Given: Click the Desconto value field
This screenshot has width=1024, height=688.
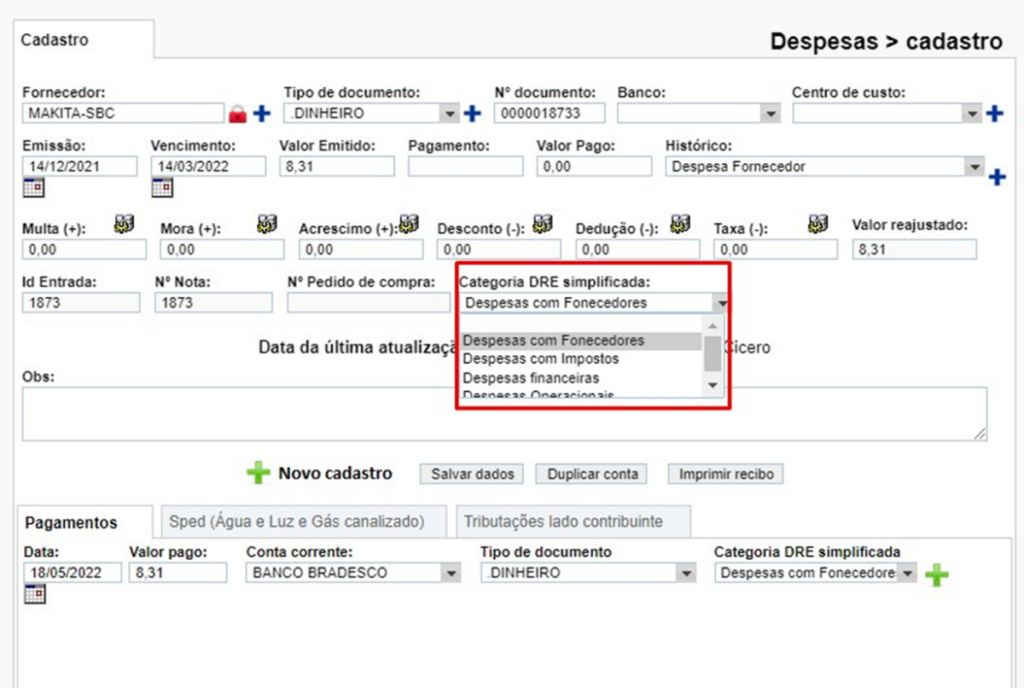Looking at the screenshot, I should 499,250.
